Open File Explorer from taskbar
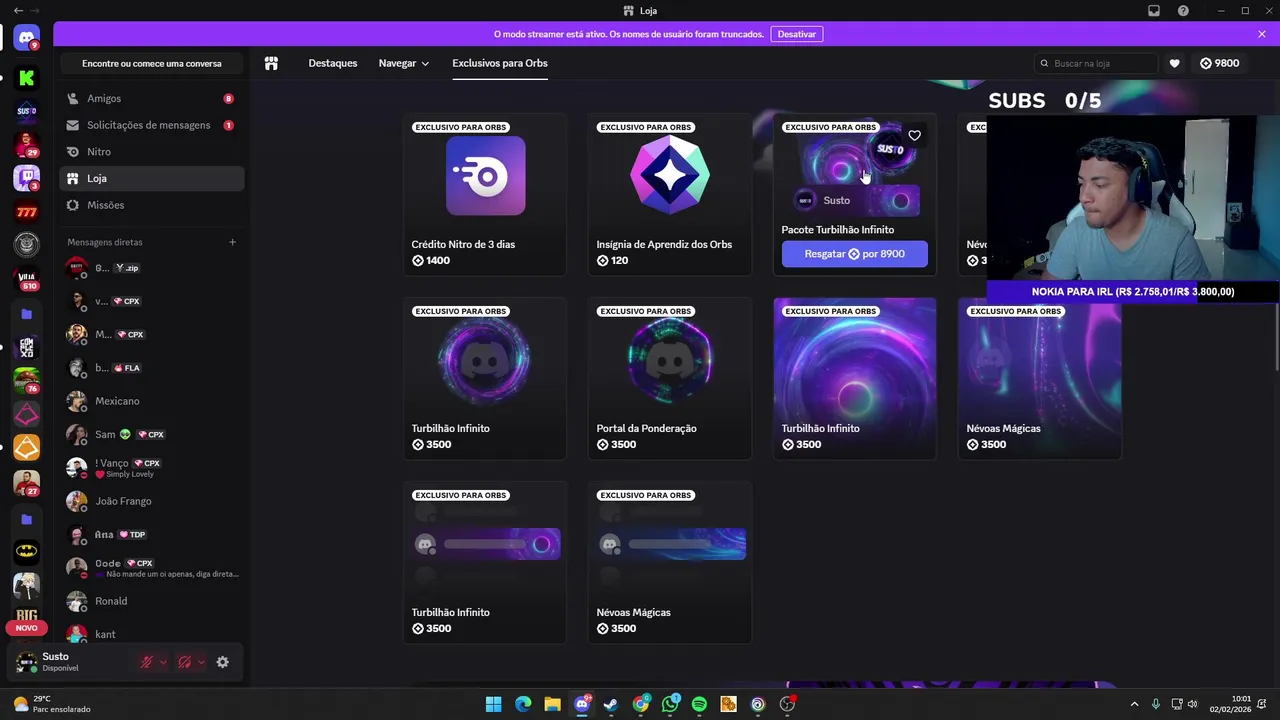This screenshot has height=720, width=1280. coord(552,704)
